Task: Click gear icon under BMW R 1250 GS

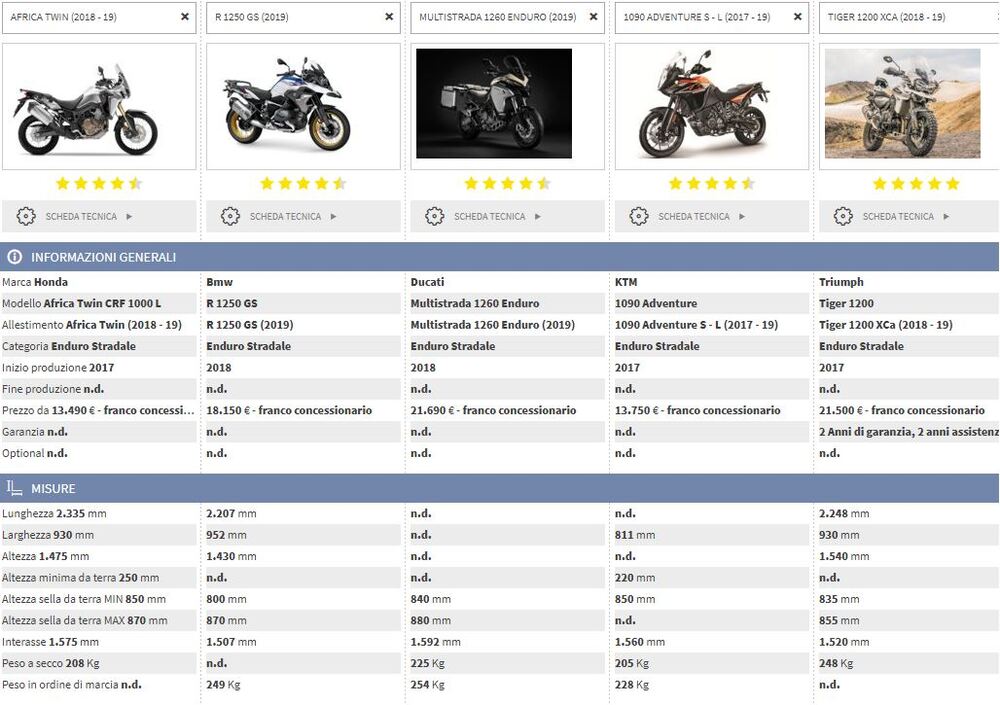Action: tap(230, 216)
